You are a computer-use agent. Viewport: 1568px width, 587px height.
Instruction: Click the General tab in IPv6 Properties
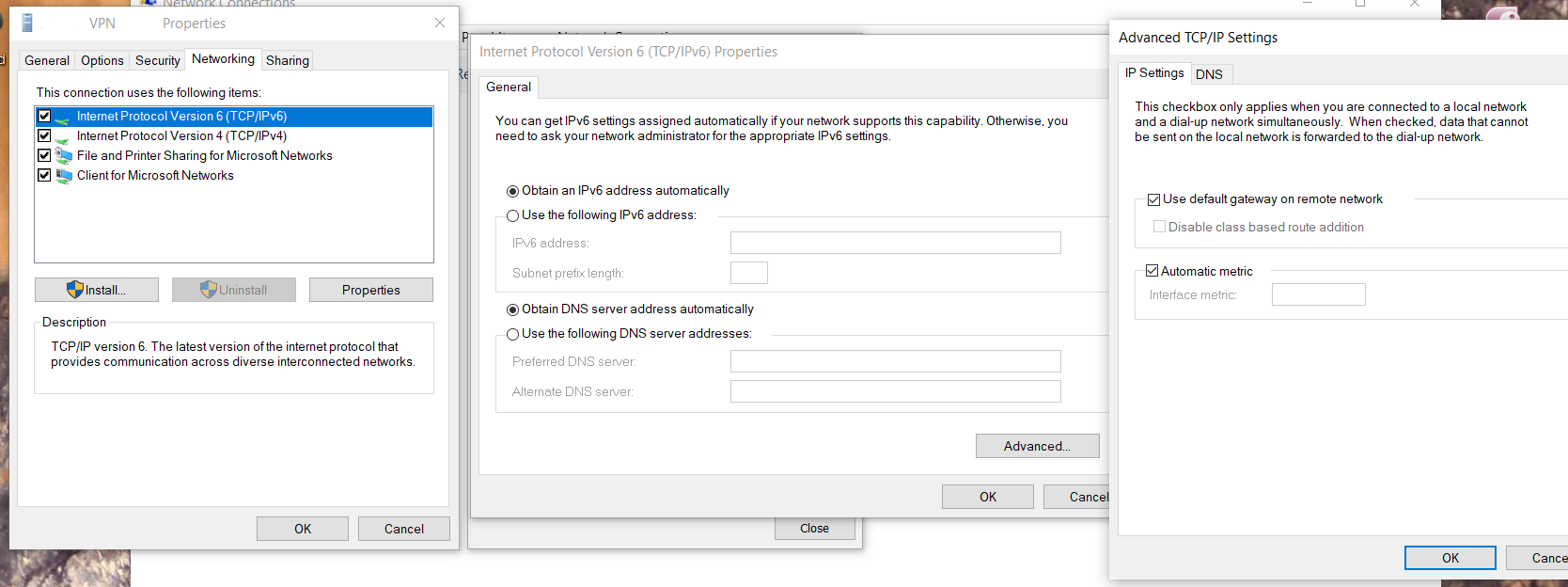coord(509,87)
